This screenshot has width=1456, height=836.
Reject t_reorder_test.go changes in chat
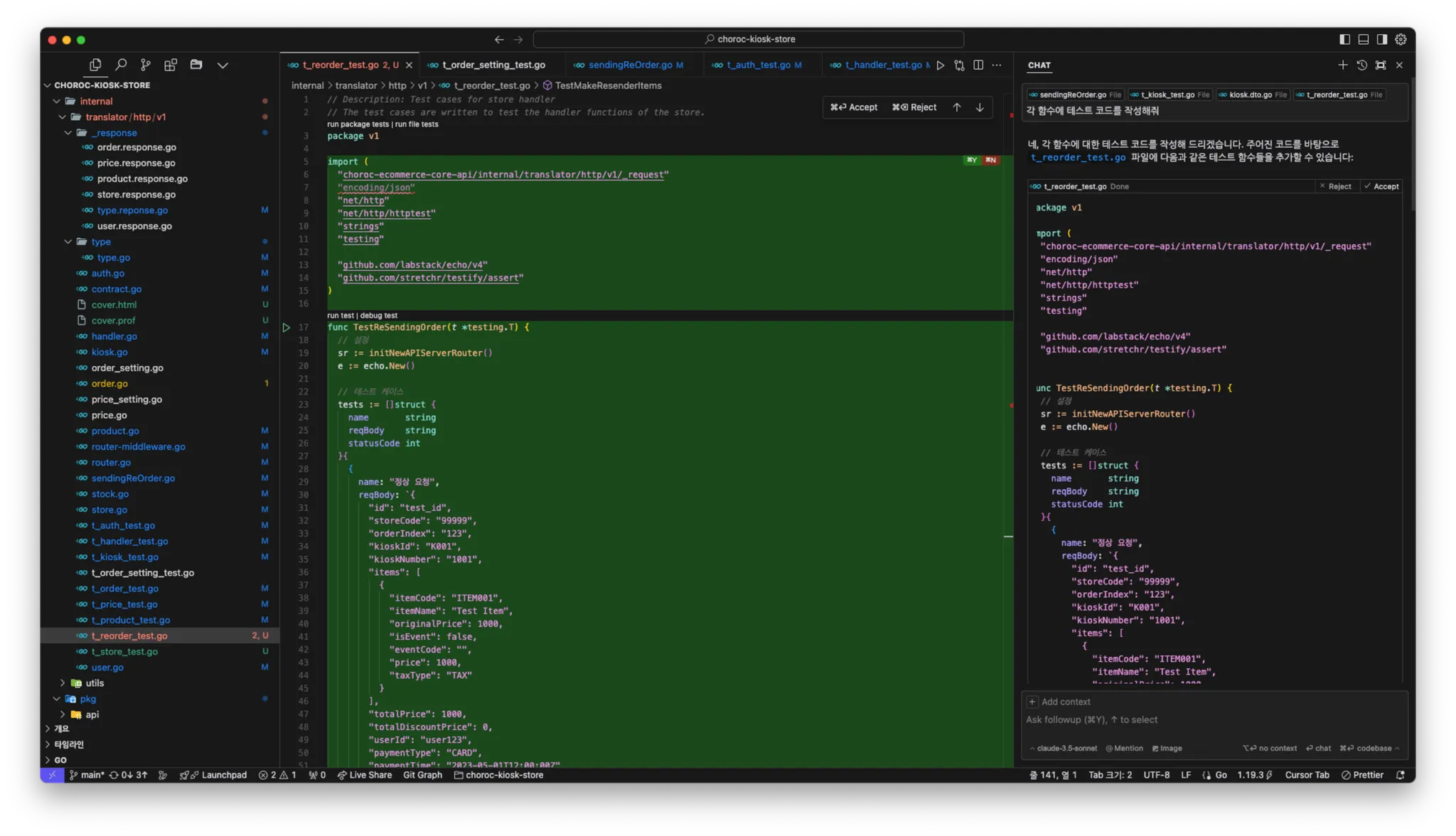tap(1334, 186)
